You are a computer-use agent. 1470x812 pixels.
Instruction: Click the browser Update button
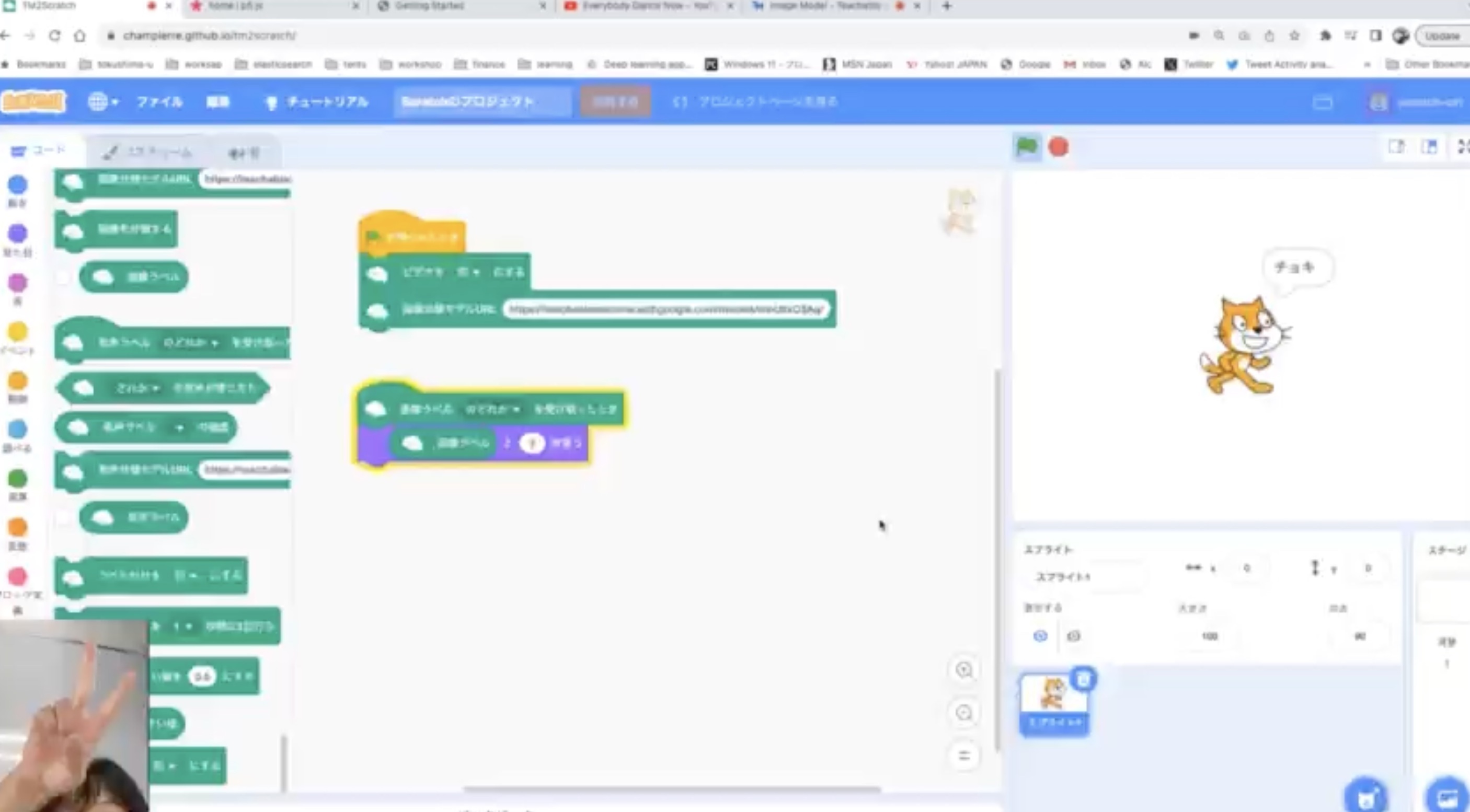[1443, 36]
